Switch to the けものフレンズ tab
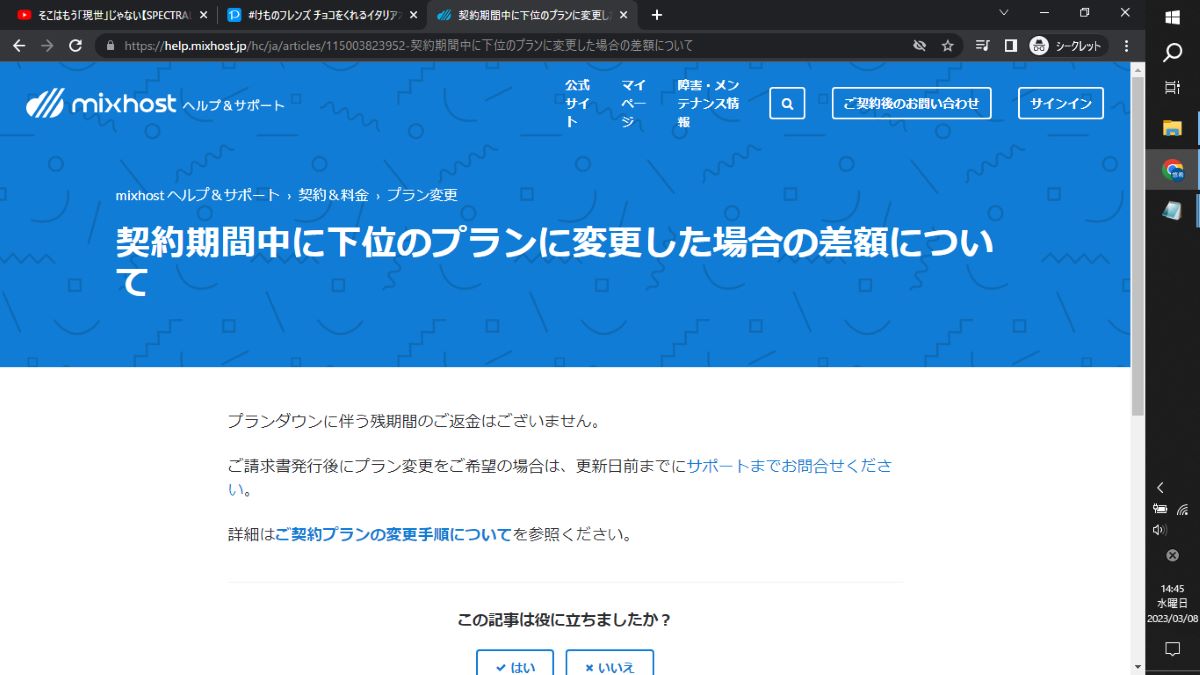1200x675 pixels. (x=322, y=15)
